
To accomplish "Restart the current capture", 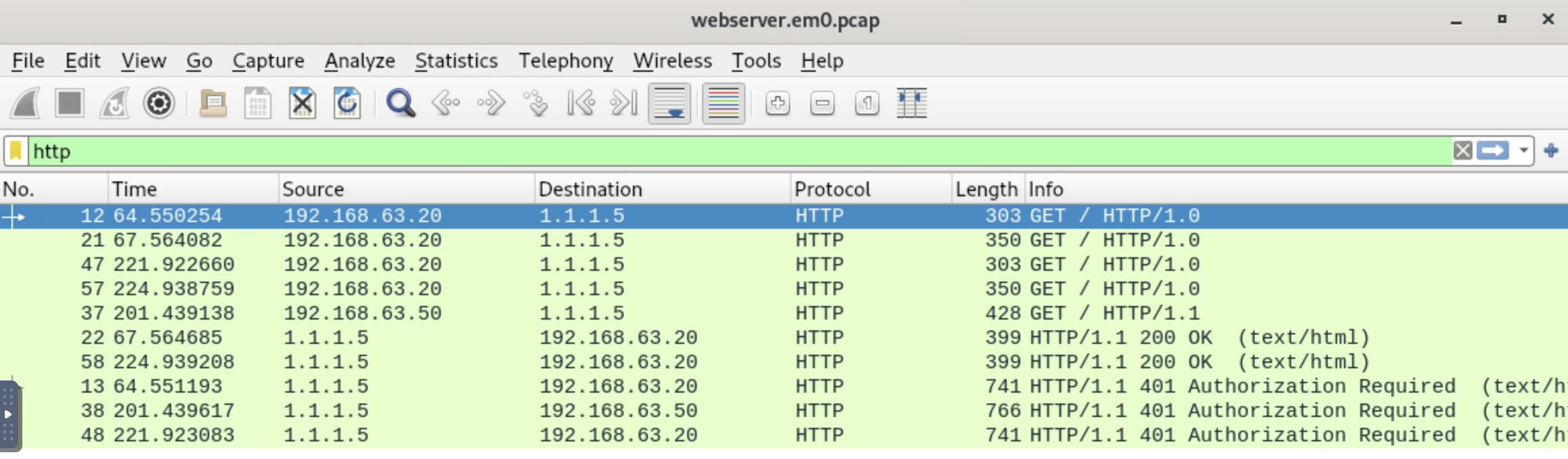I will [114, 104].
